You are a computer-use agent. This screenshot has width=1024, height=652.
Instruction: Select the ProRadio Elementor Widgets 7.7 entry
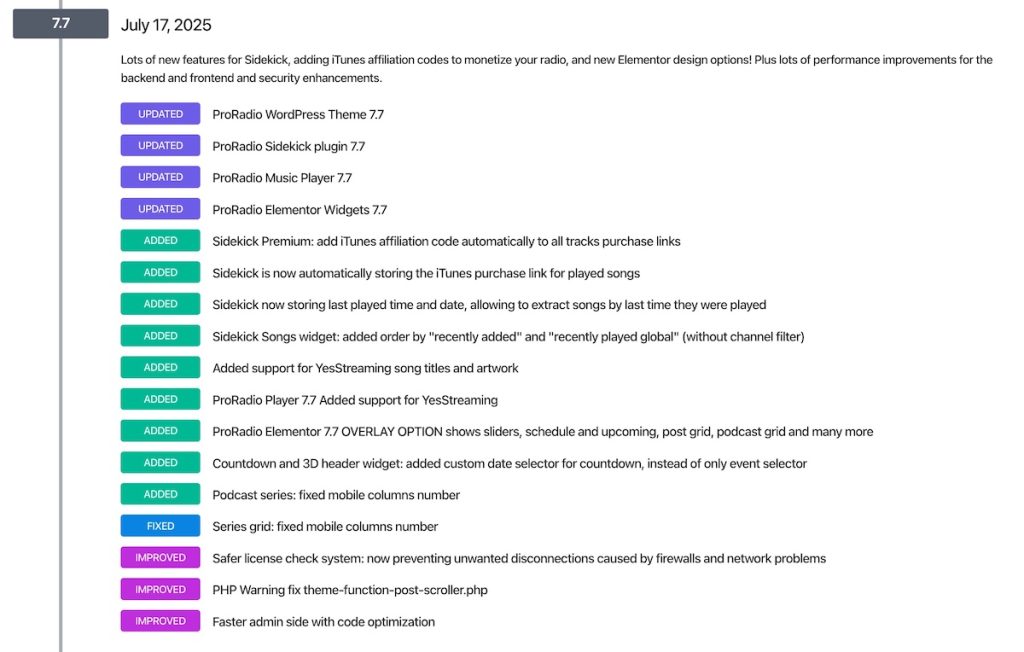(x=299, y=210)
